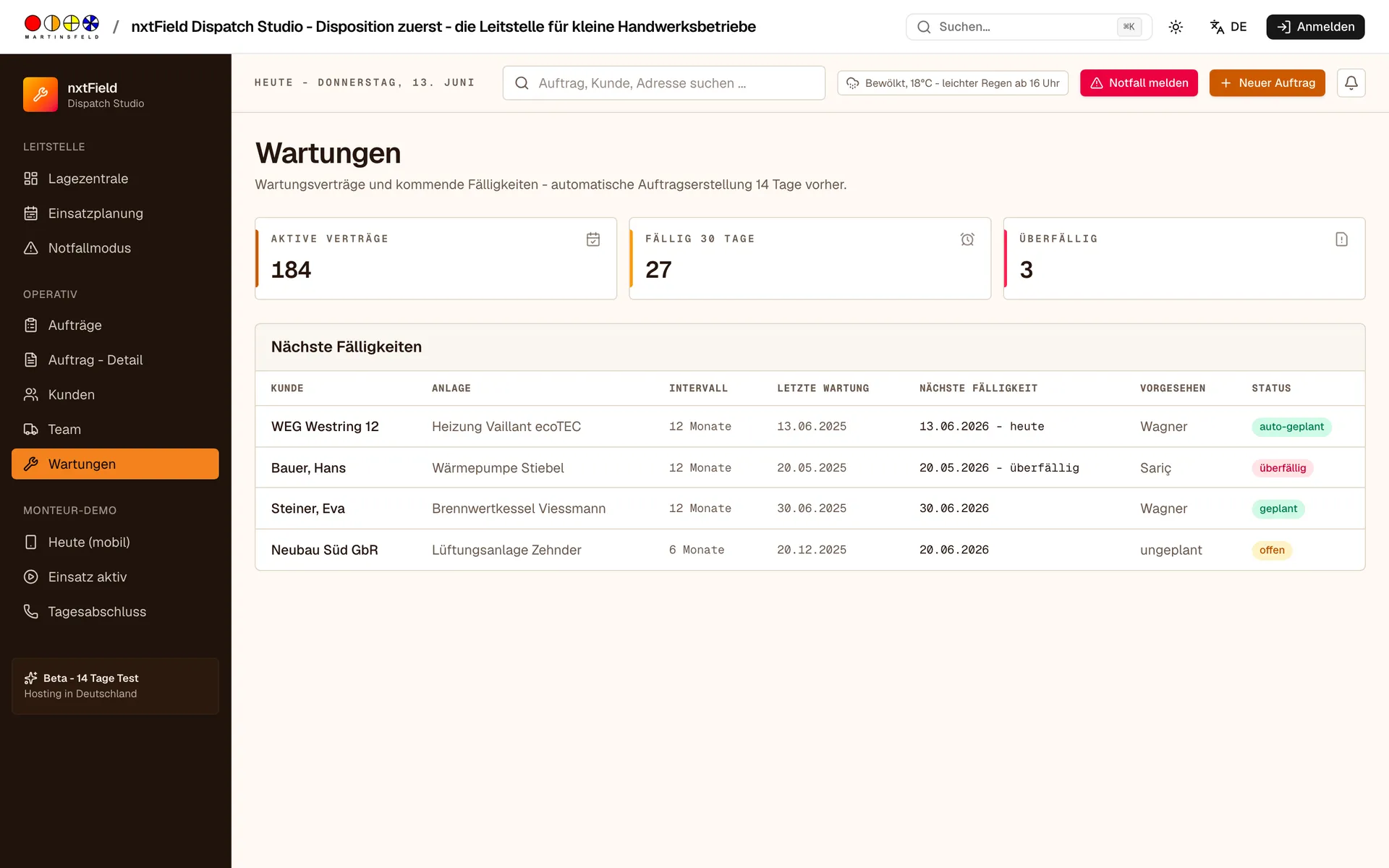This screenshot has height=868, width=1389.
Task: Select the WEG Westring 12 customer row
Action: pos(810,427)
